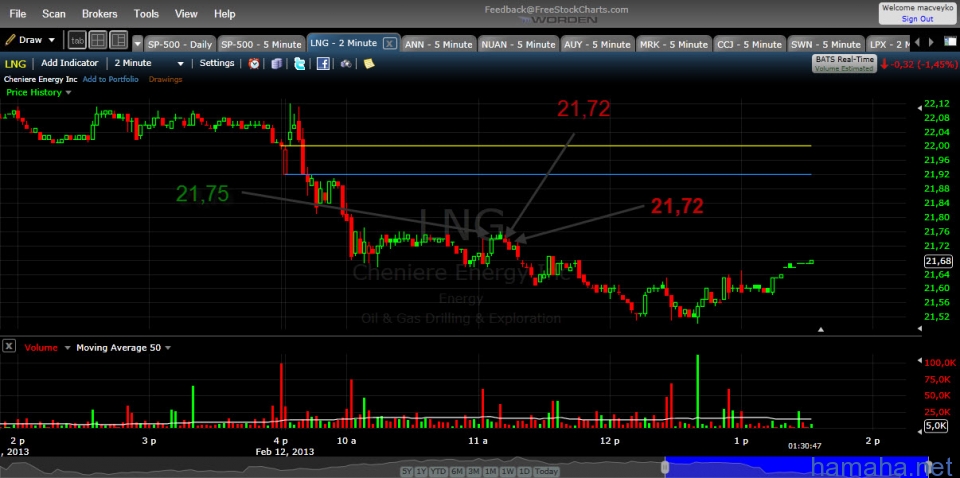Viewport: 960px width, 478px height.
Task: Select the 1W range button
Action: click(508, 471)
